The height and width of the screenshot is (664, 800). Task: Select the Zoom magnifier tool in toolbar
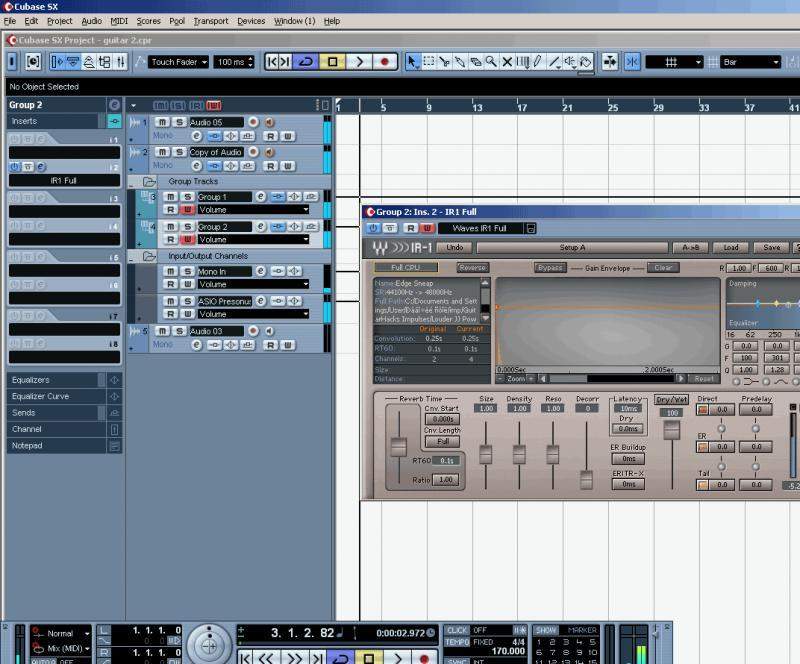[x=491, y=62]
